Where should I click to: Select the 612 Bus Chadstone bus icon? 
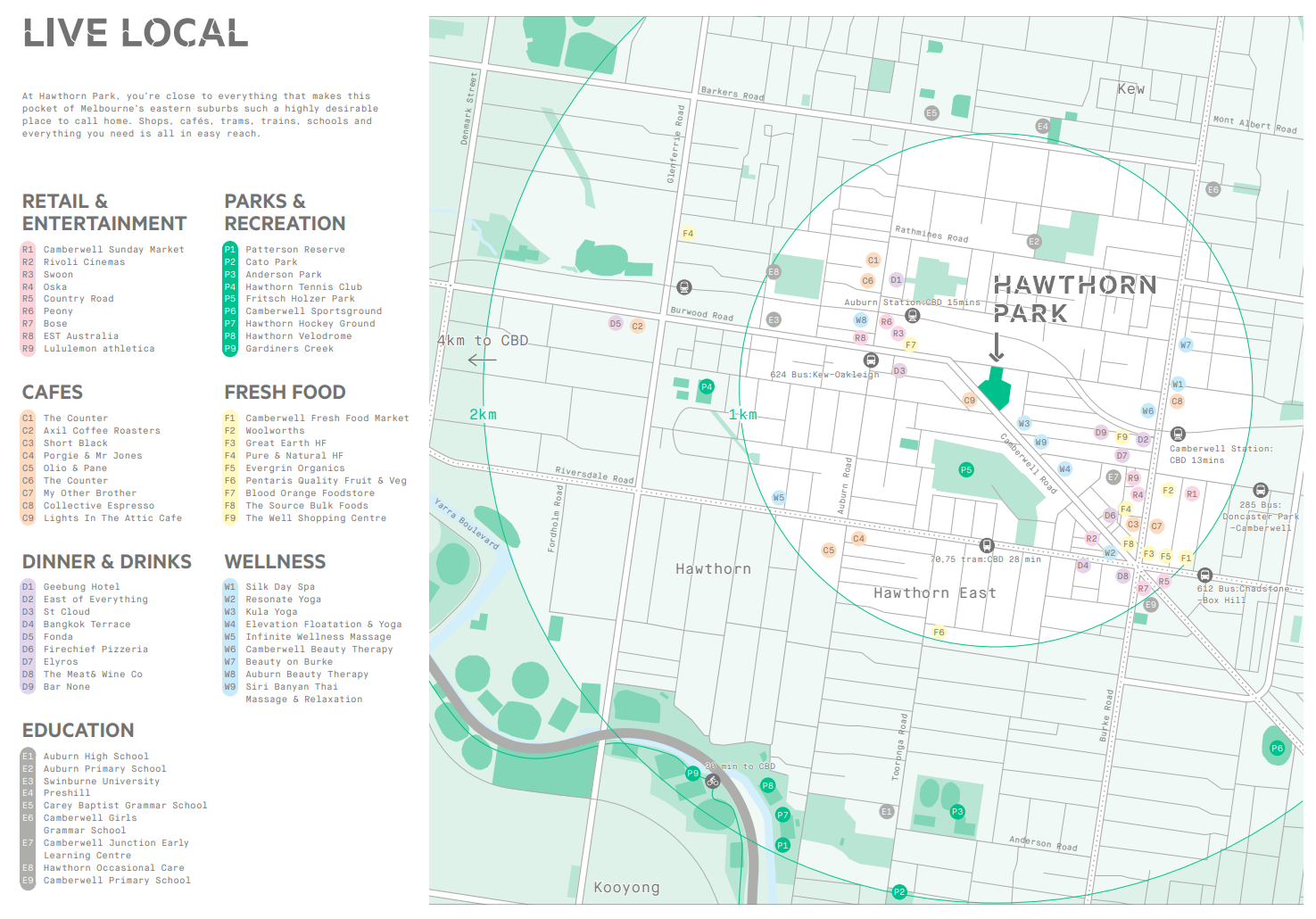click(1204, 575)
